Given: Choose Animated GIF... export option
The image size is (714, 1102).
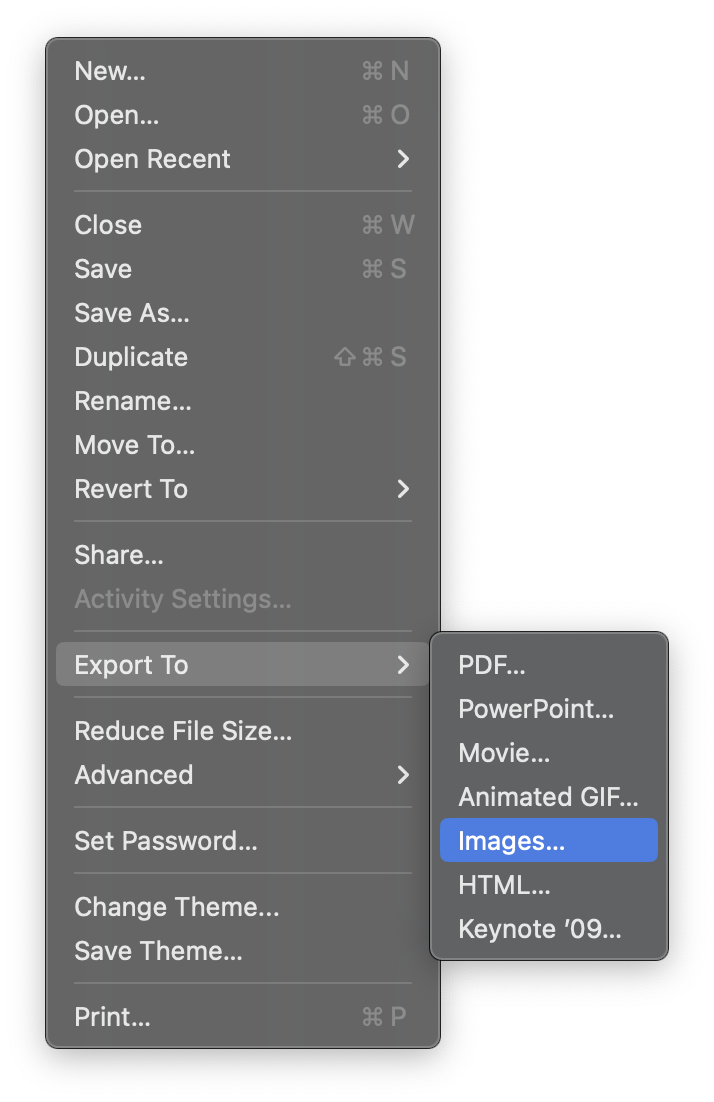Looking at the screenshot, I should tap(548, 797).
